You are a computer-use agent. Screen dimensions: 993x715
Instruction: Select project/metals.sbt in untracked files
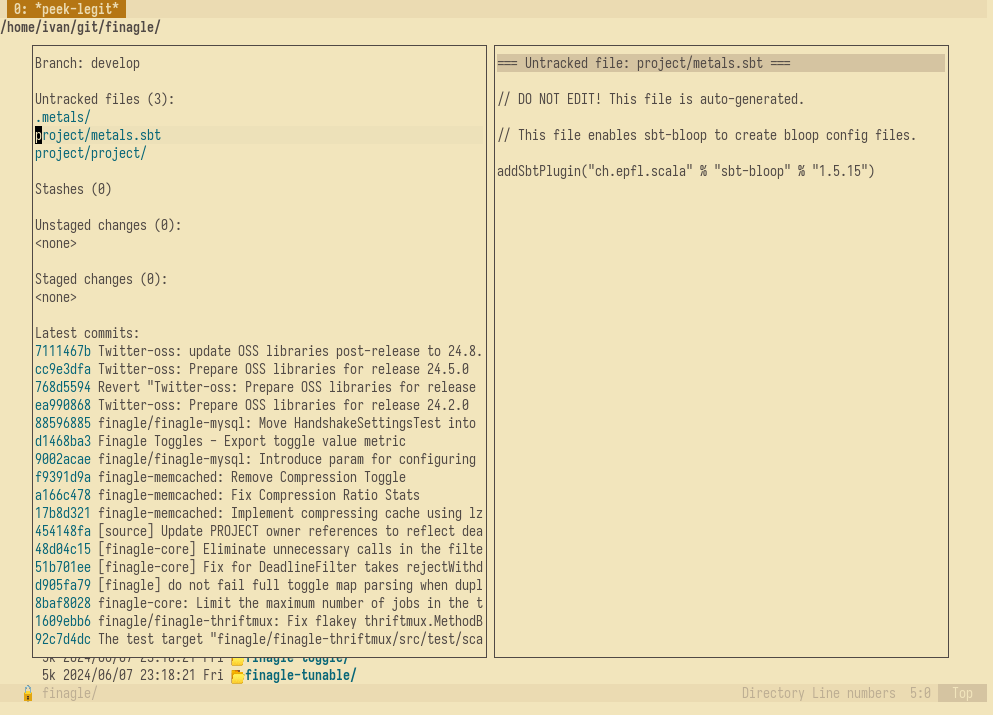(x=98, y=135)
